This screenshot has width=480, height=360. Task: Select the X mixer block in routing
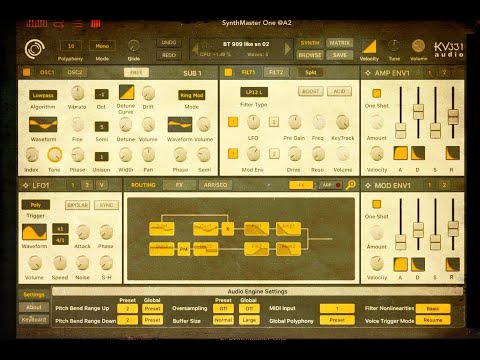tap(228, 229)
